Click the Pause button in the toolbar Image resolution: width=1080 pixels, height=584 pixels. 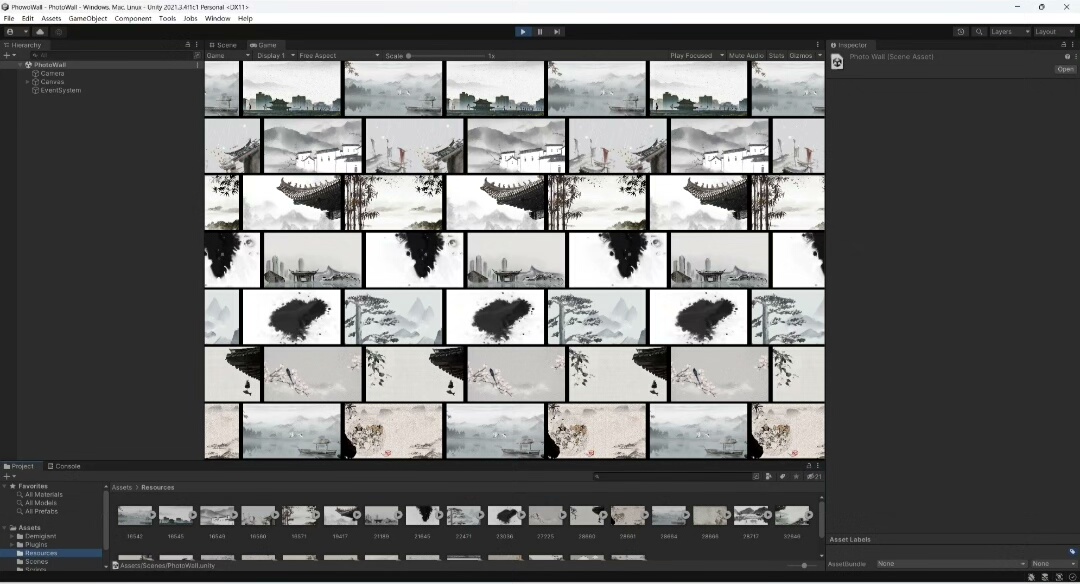coord(540,32)
